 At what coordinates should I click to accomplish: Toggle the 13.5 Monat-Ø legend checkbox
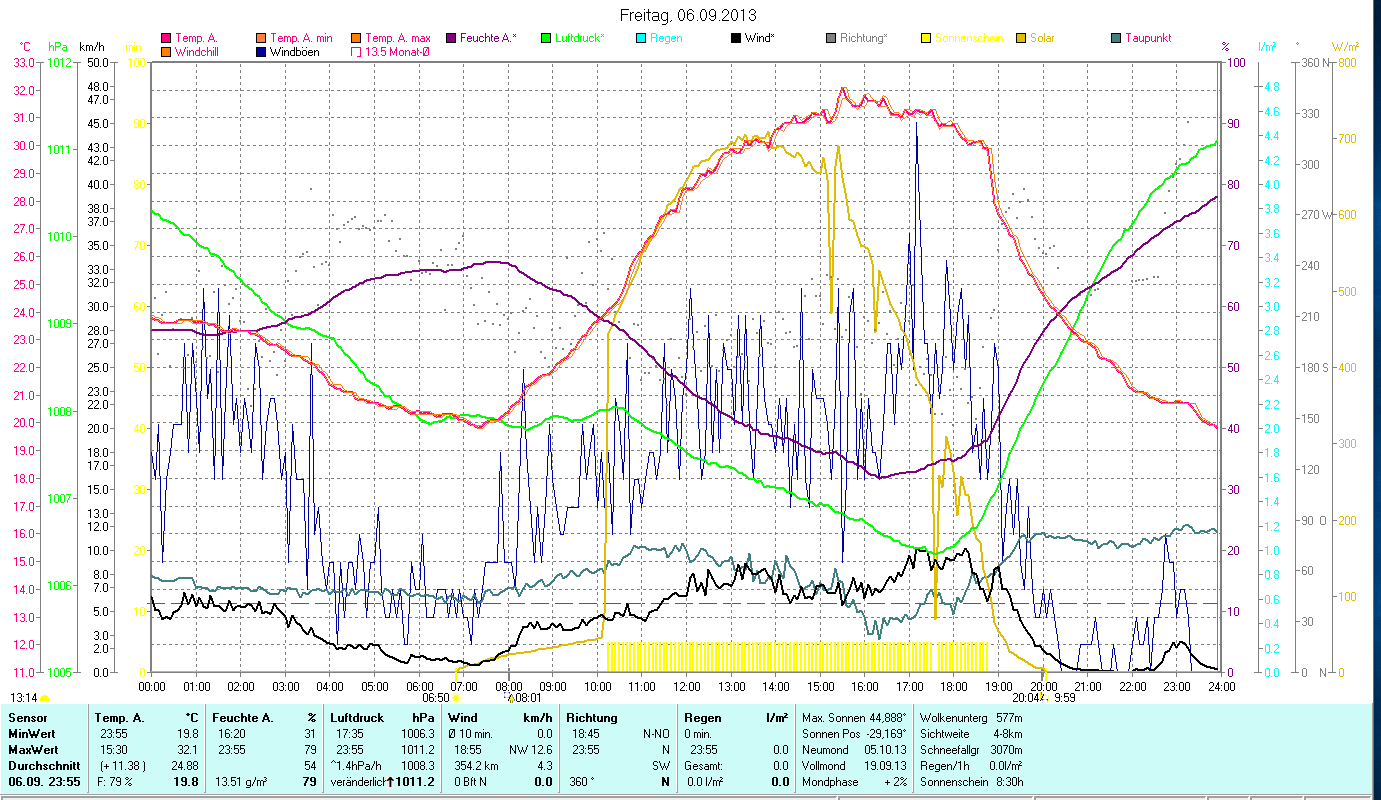click(x=355, y=51)
